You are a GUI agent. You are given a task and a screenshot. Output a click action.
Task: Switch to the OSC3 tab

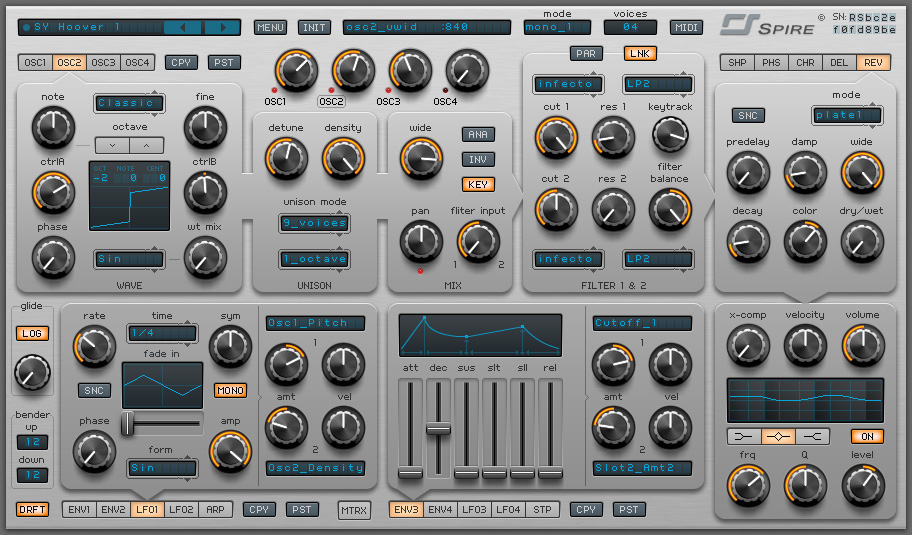pos(103,63)
